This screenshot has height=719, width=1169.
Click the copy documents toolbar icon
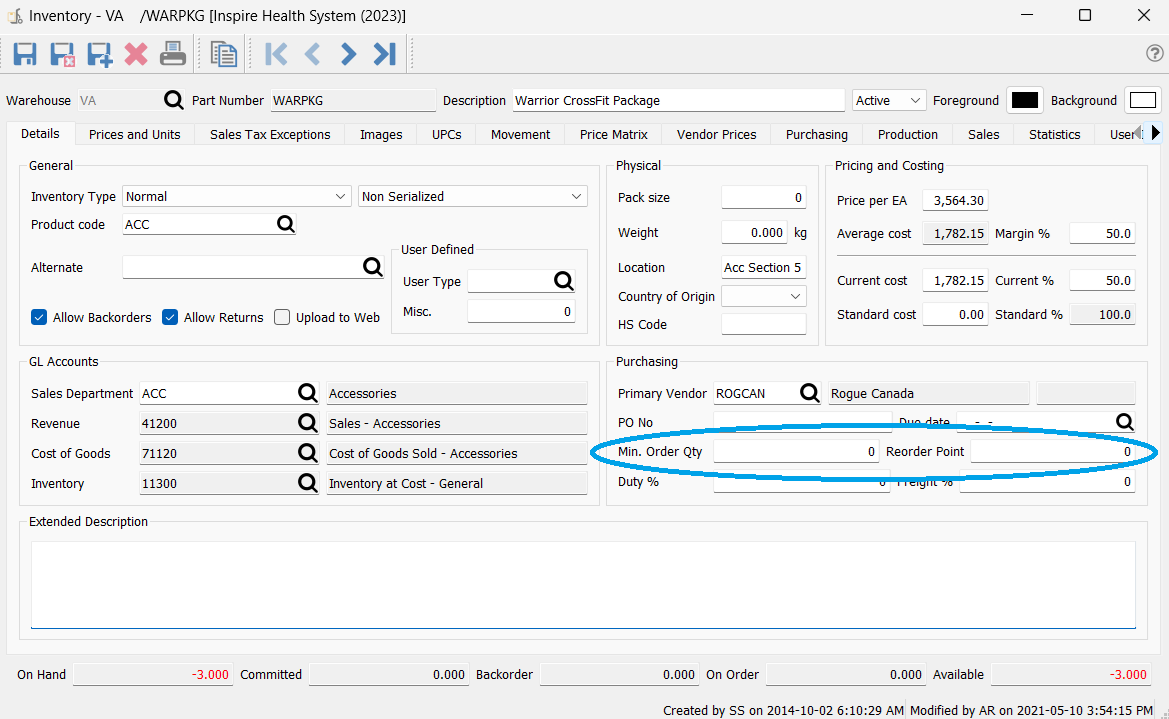224,54
